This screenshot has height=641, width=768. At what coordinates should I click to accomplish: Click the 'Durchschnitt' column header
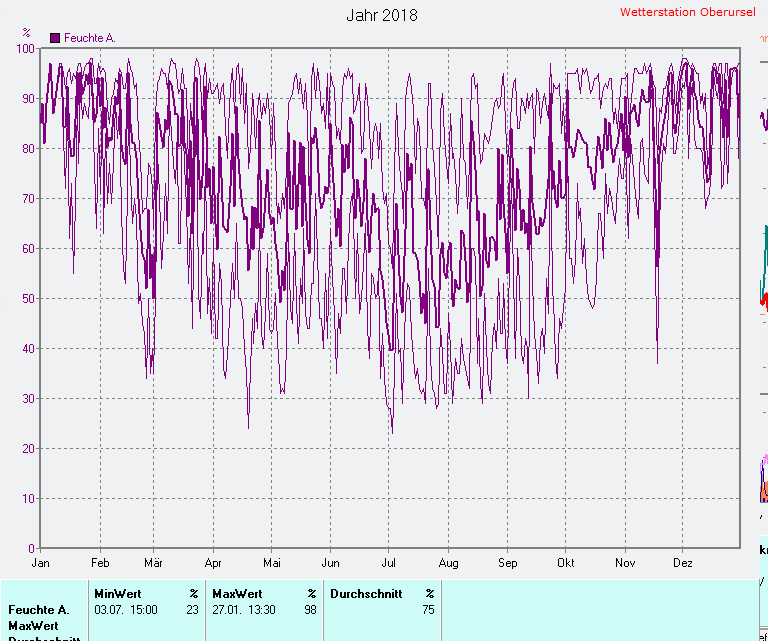(366, 594)
